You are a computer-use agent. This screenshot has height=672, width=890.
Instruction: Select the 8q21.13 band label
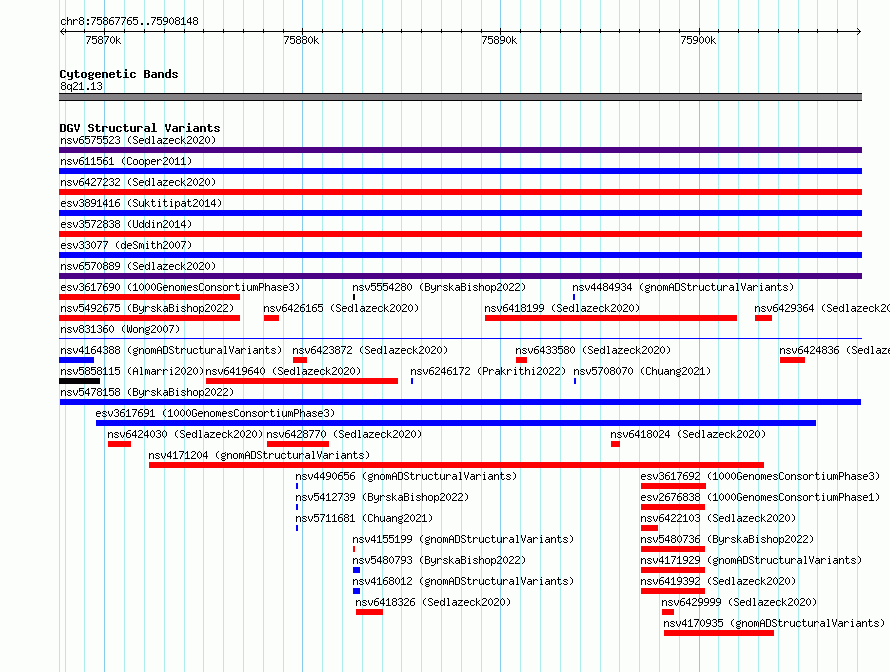click(x=81, y=86)
